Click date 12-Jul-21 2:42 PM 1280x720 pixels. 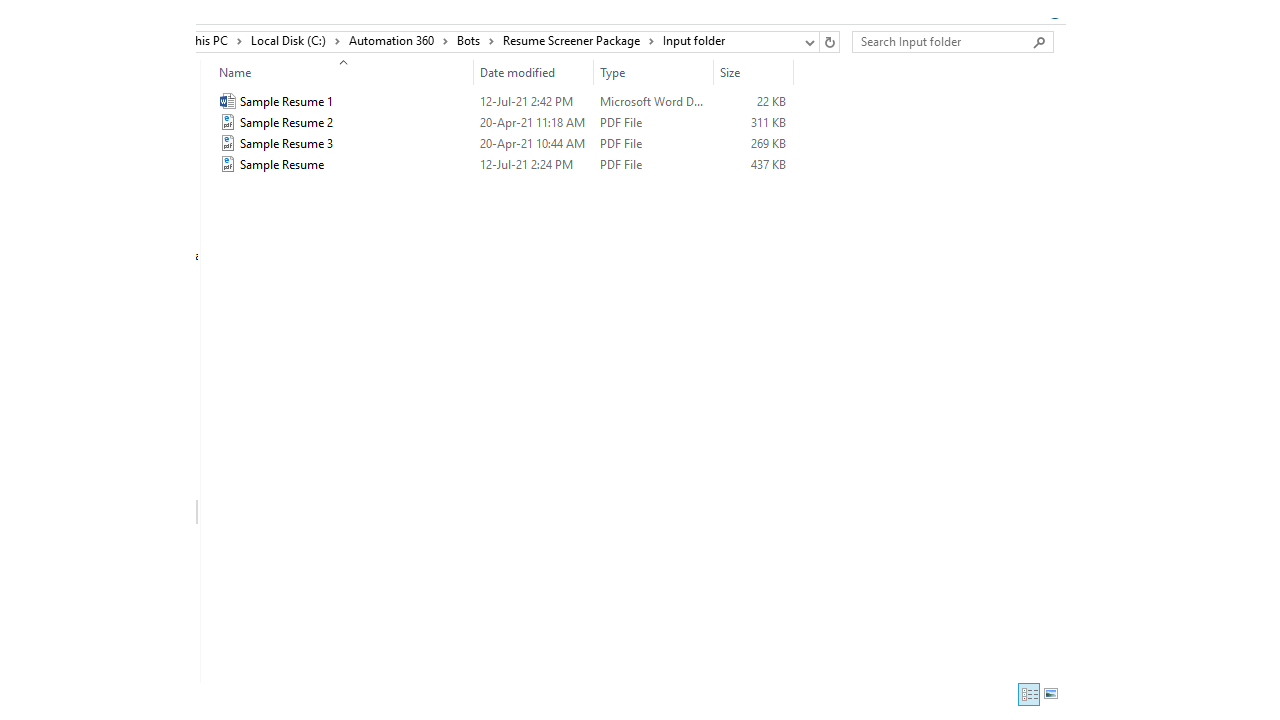point(526,102)
